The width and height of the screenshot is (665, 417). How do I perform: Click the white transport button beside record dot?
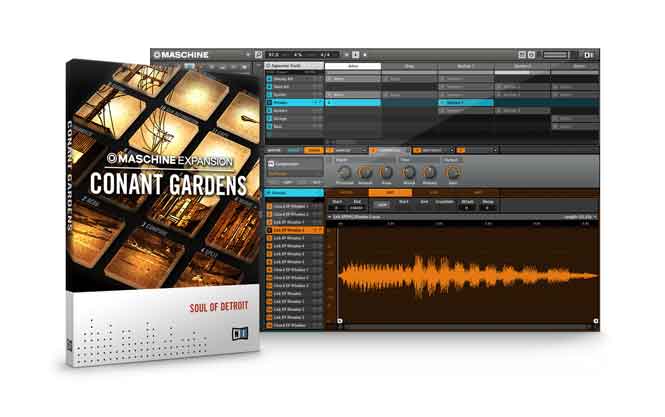tap(355, 55)
